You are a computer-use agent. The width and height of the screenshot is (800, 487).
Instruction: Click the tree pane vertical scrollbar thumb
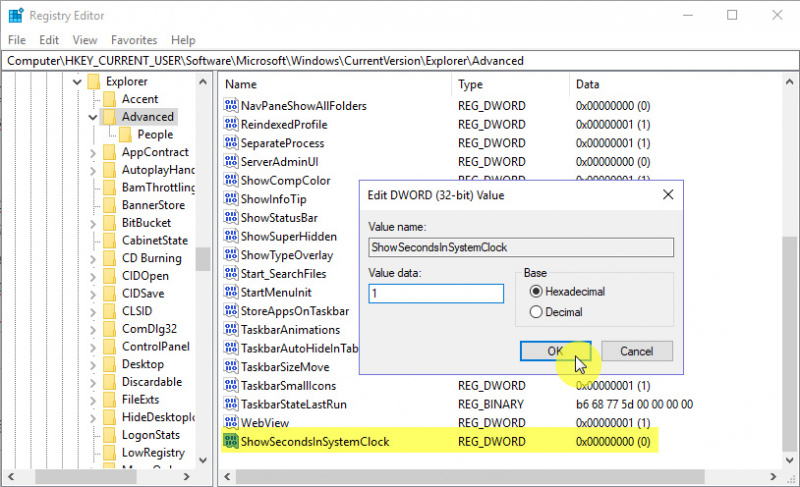pyautogui.click(x=203, y=259)
